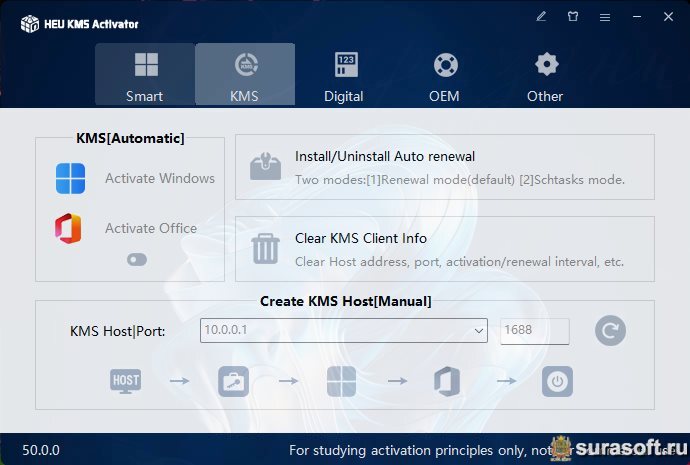Switch to the KMS tab
The image size is (690, 465).
[245, 75]
